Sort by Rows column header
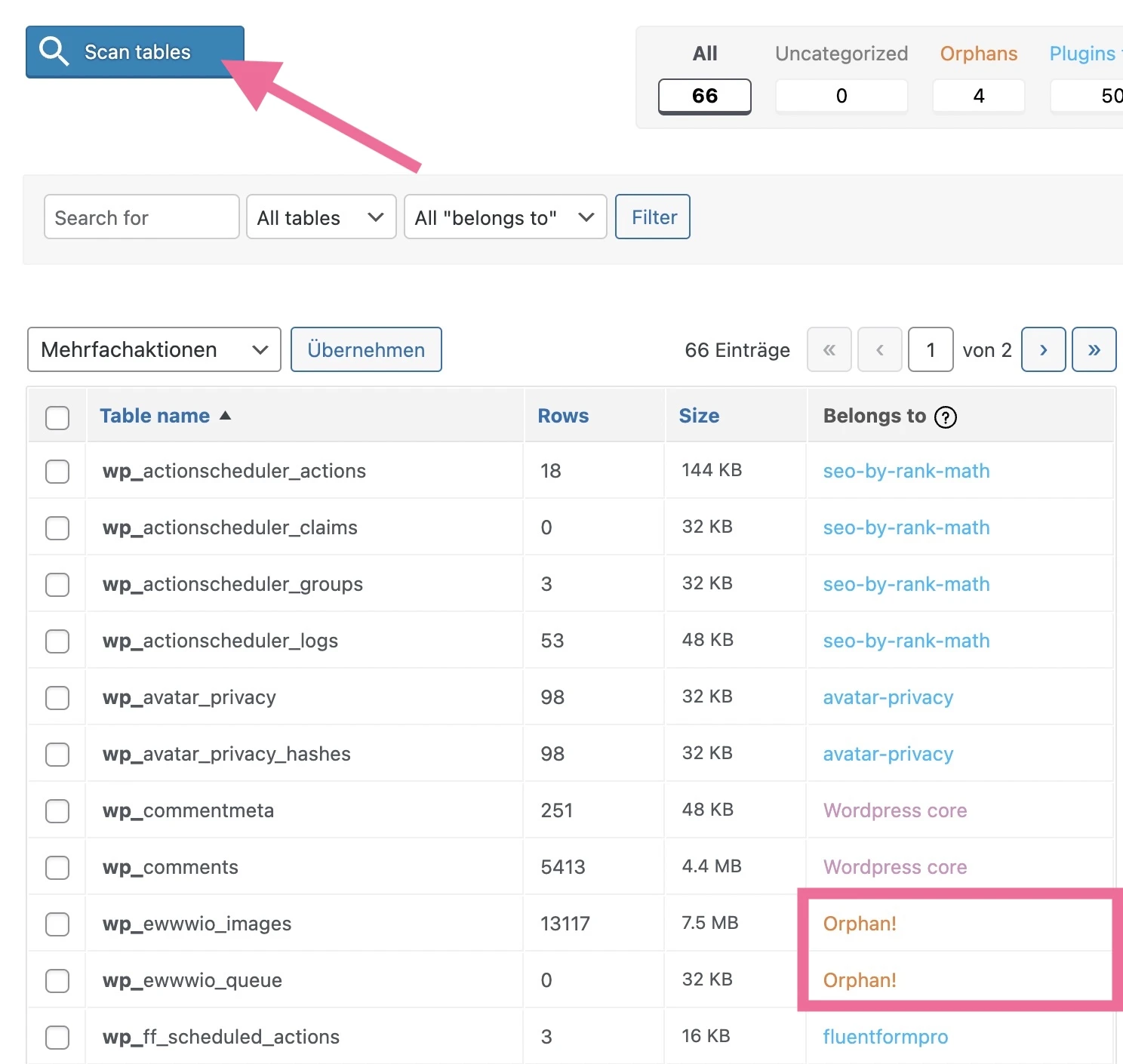 coord(563,416)
